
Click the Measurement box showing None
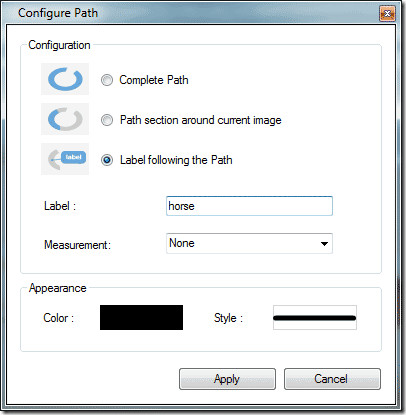point(249,243)
